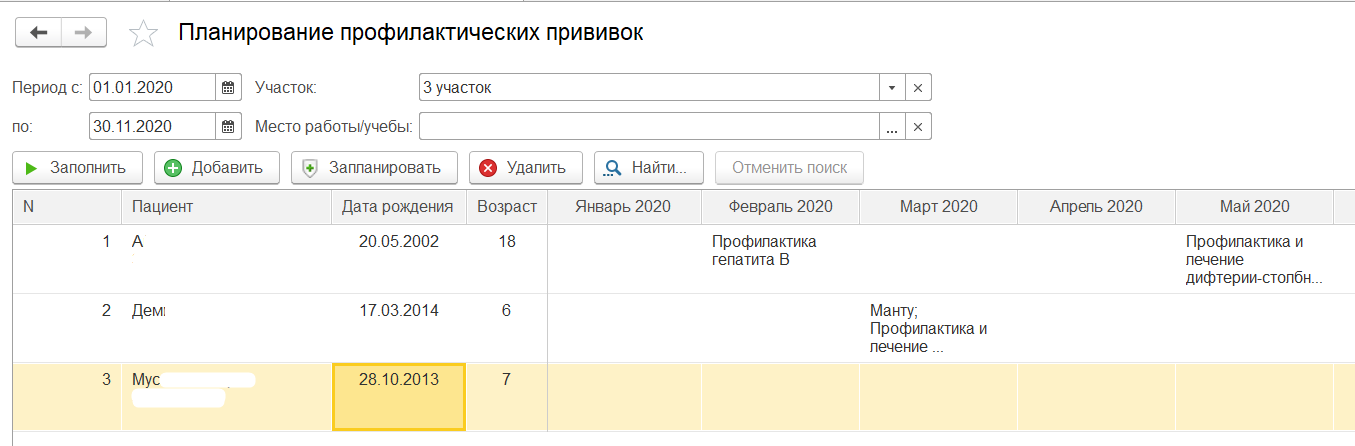Clear the 'Участок' field with X button
1355x446 pixels.
[x=918, y=88]
